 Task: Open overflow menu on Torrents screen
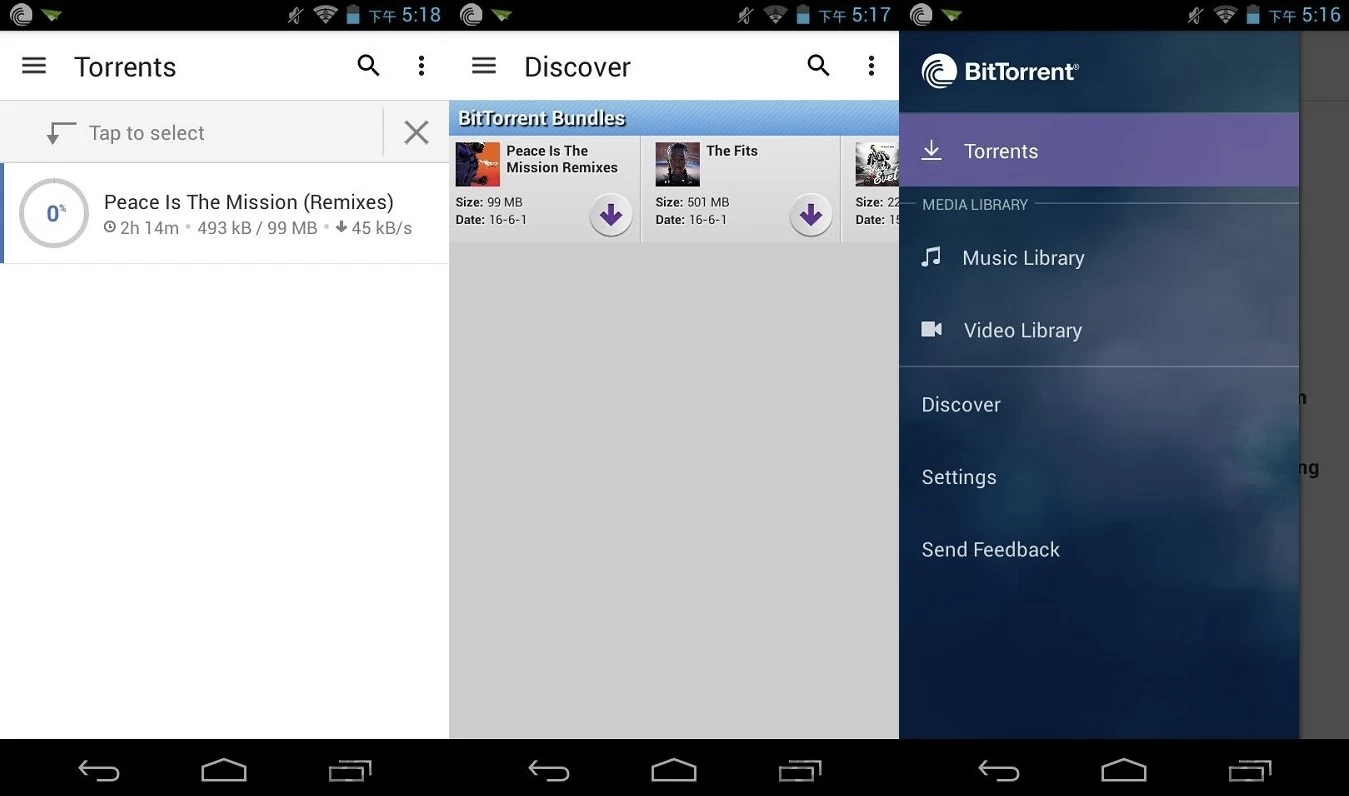pyautogui.click(x=421, y=65)
